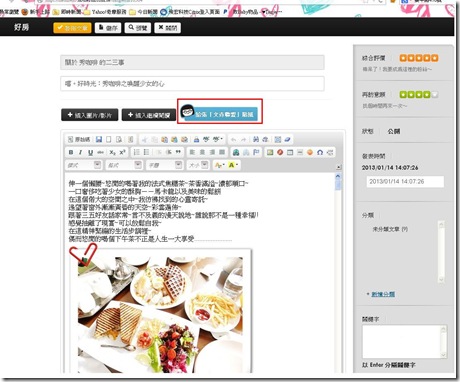Open the Templates icon in editor toolbar
The image size is (460, 382).
[131, 139]
